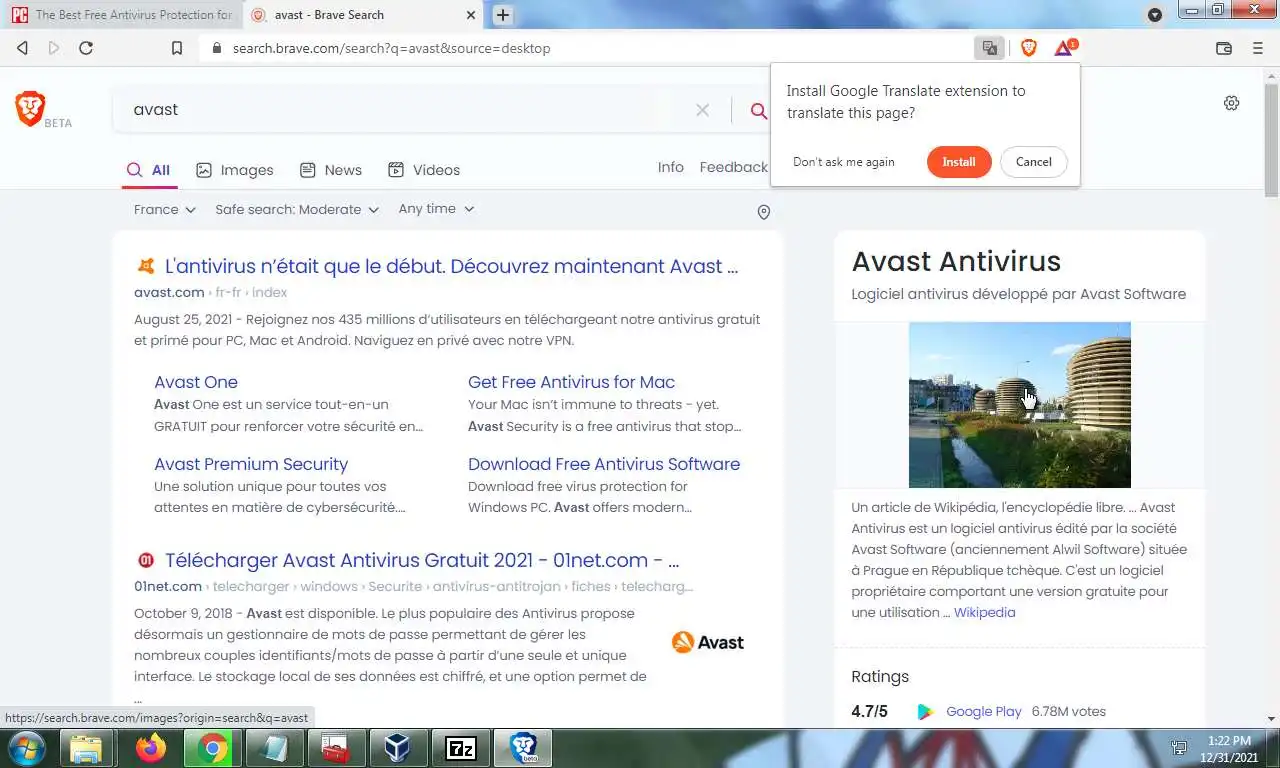Switch to Images results
This screenshot has width=1280, height=768.
235,170
